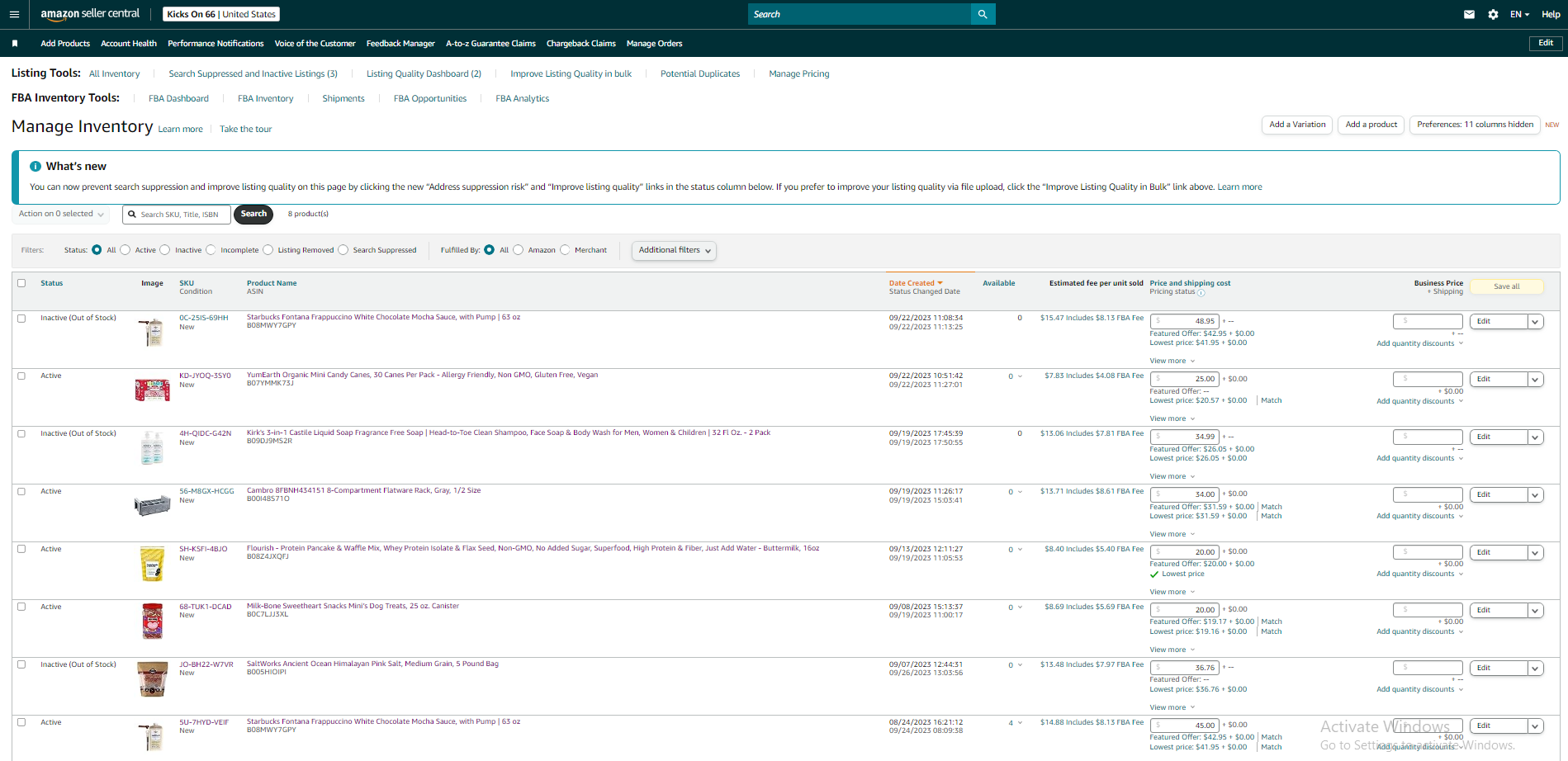
Task: Click Edit for SKU JO-BH22-W7VR
Action: [x=1498, y=669]
